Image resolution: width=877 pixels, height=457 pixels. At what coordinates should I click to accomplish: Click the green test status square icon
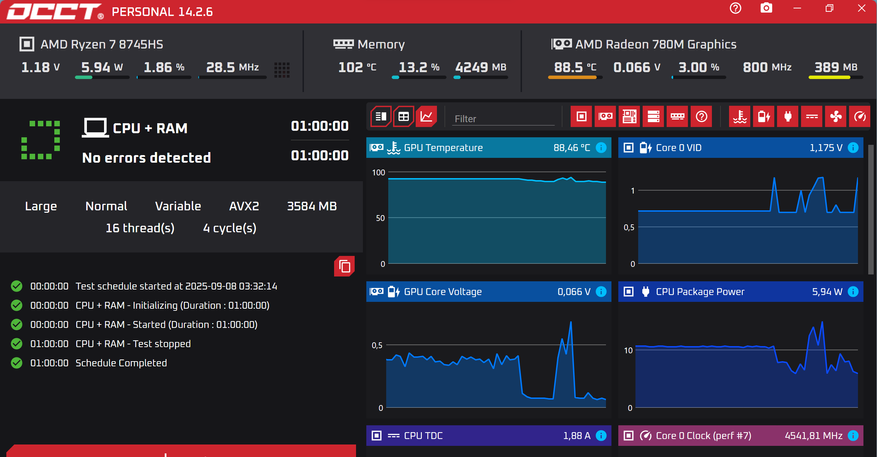tap(40, 140)
